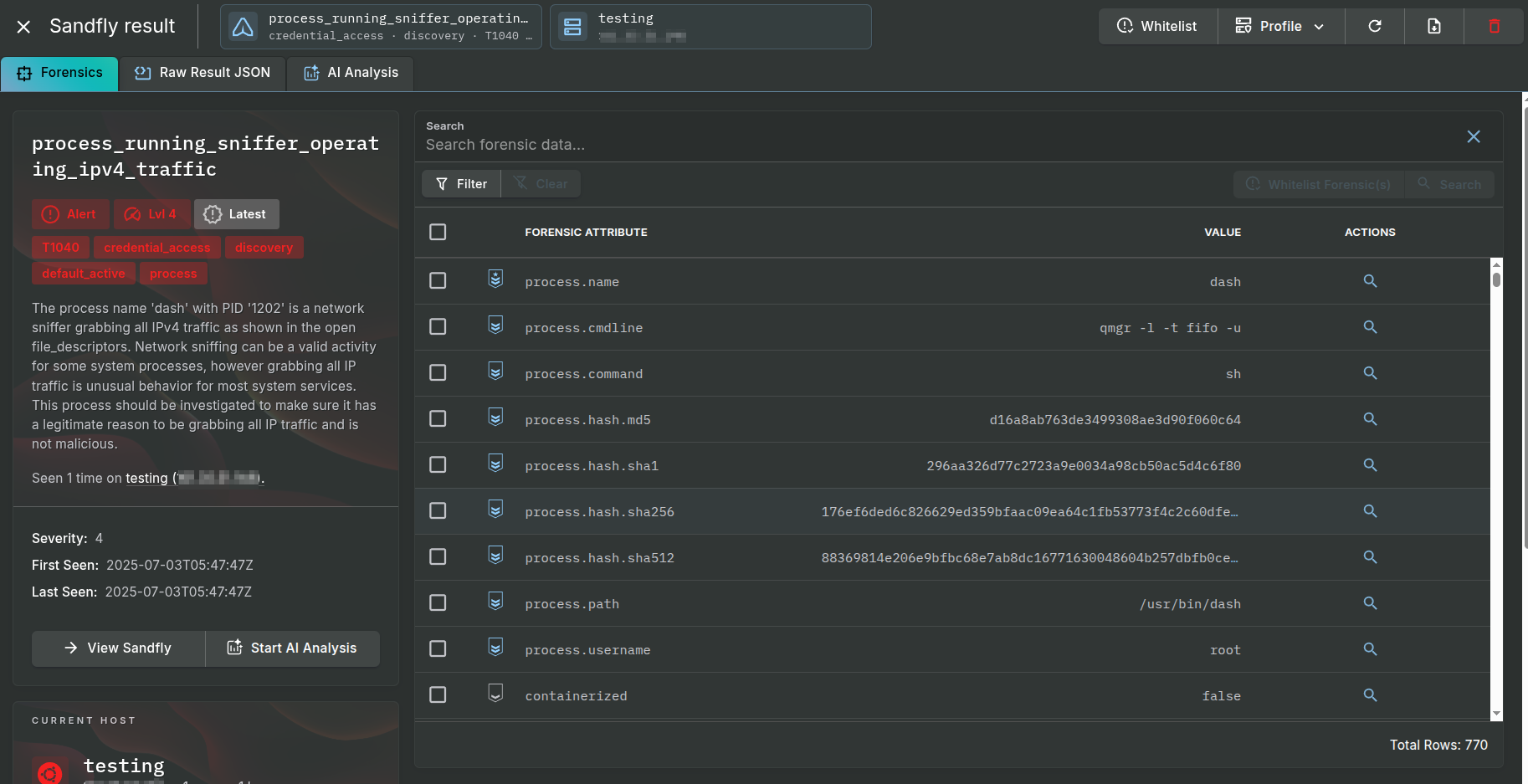Screen dimensions: 1528x784
Task: Open the testing host card in header
Action: point(710,27)
